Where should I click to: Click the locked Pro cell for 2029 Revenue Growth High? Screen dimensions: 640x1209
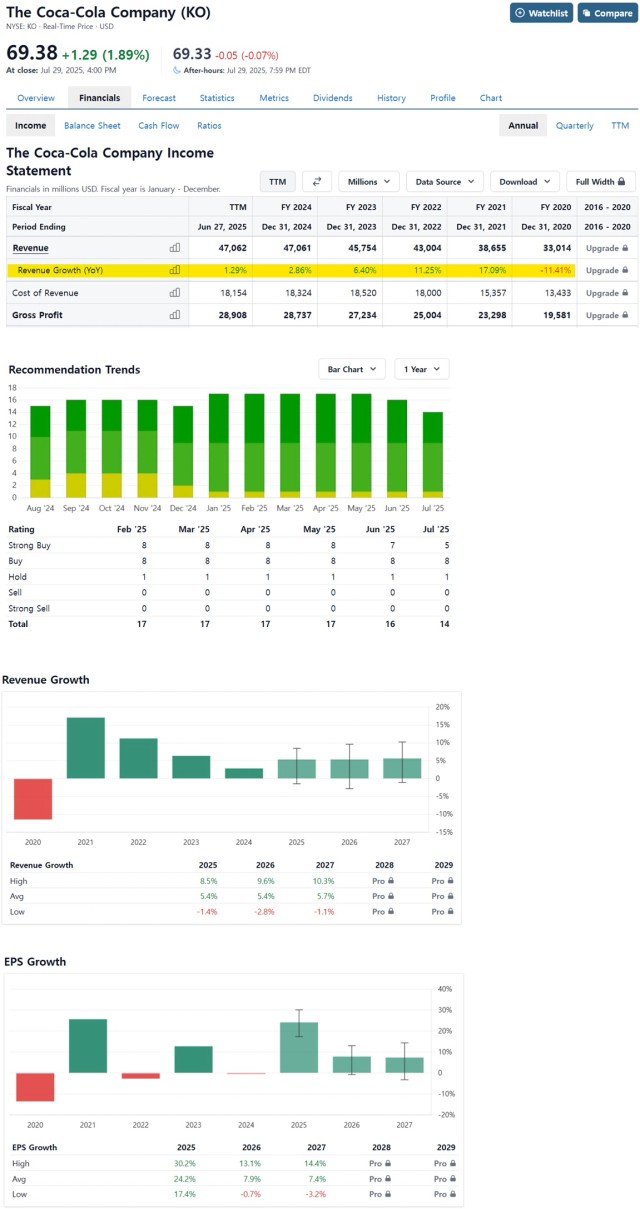(443, 881)
